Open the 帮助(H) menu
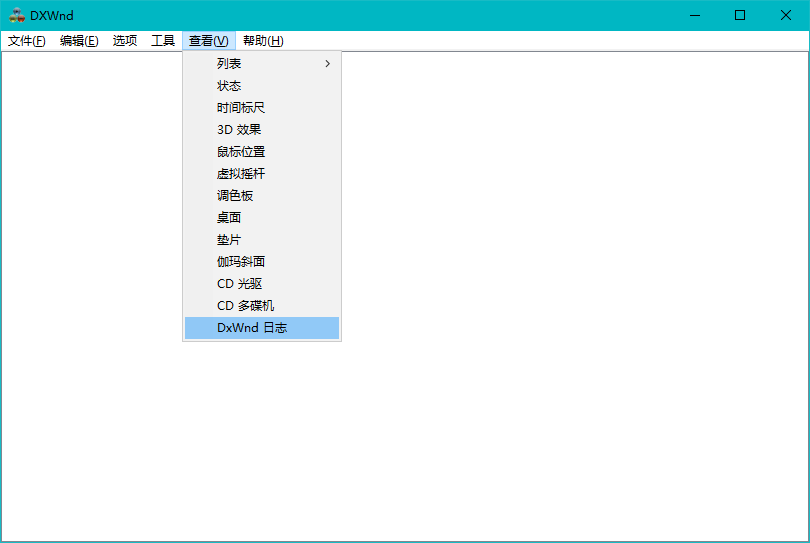Image resolution: width=810 pixels, height=543 pixels. point(263,41)
